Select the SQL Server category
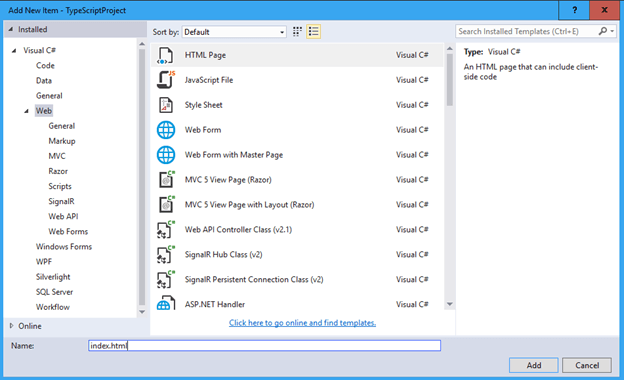The height and width of the screenshot is (380, 624). (55, 292)
